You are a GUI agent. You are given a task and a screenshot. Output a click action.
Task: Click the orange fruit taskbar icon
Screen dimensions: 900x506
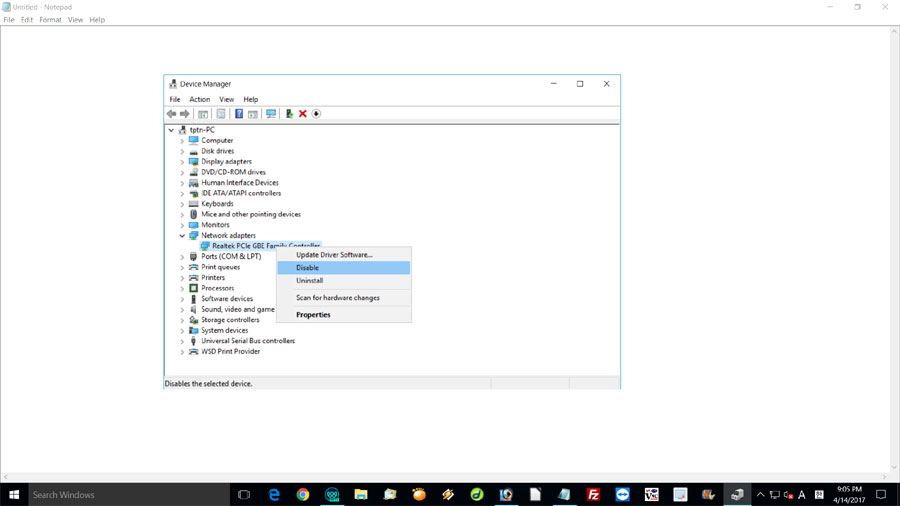pos(419,495)
